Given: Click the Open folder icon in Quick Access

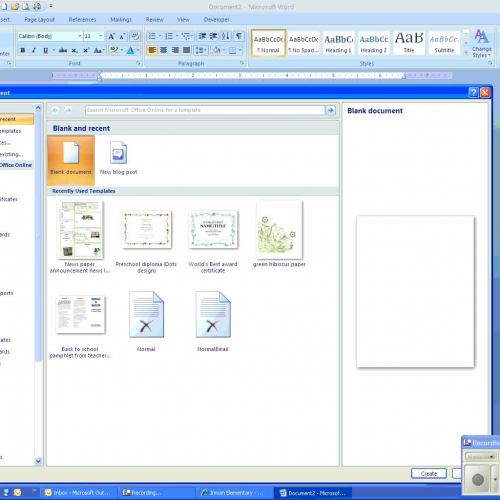Looking at the screenshot, I should pos(15,6).
